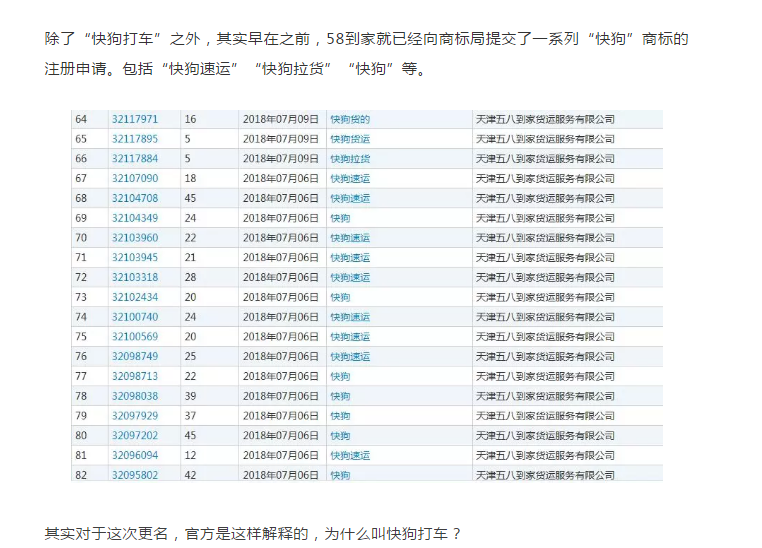Select class number 37 in row 79

coord(190,416)
